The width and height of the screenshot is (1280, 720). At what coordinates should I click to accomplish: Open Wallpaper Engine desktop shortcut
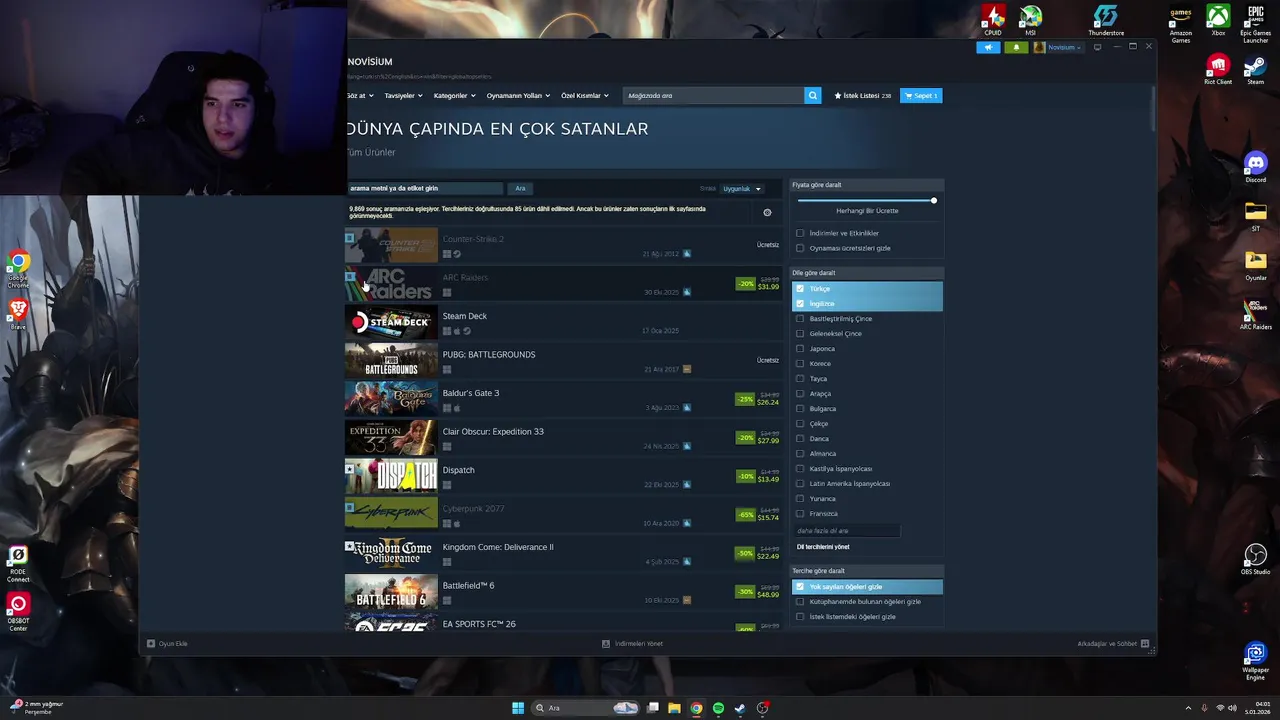click(1256, 660)
